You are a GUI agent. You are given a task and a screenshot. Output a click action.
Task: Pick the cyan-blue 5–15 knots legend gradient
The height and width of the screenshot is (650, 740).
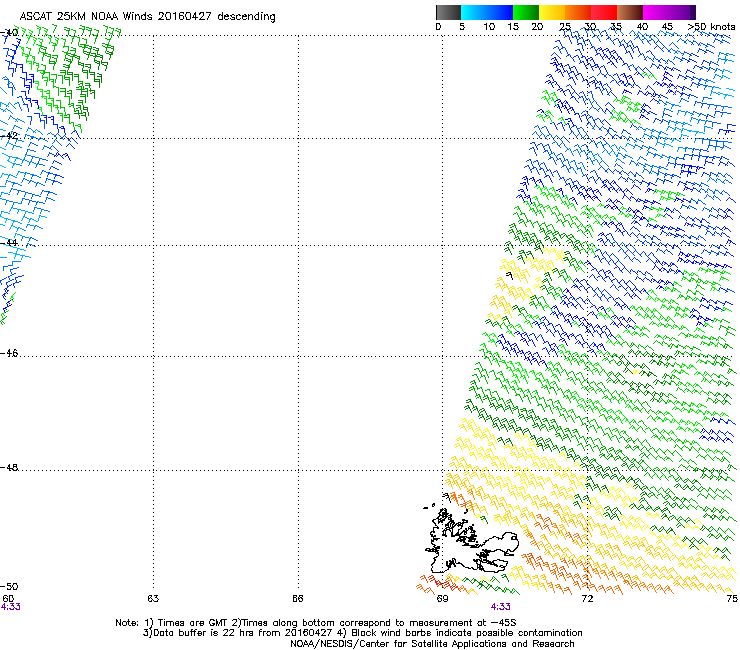pyautogui.click(x=487, y=12)
